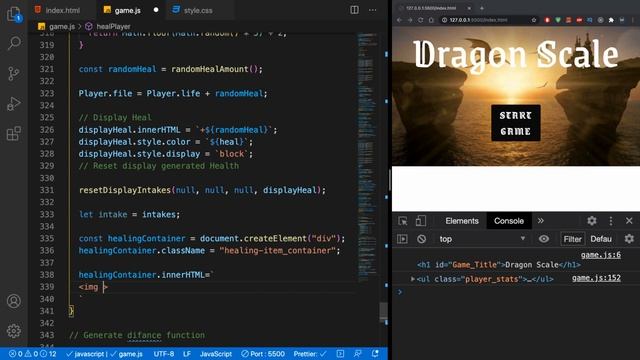Open the Accounts menu in activity bar
Viewport: 640px width, 360px height.
[14, 301]
